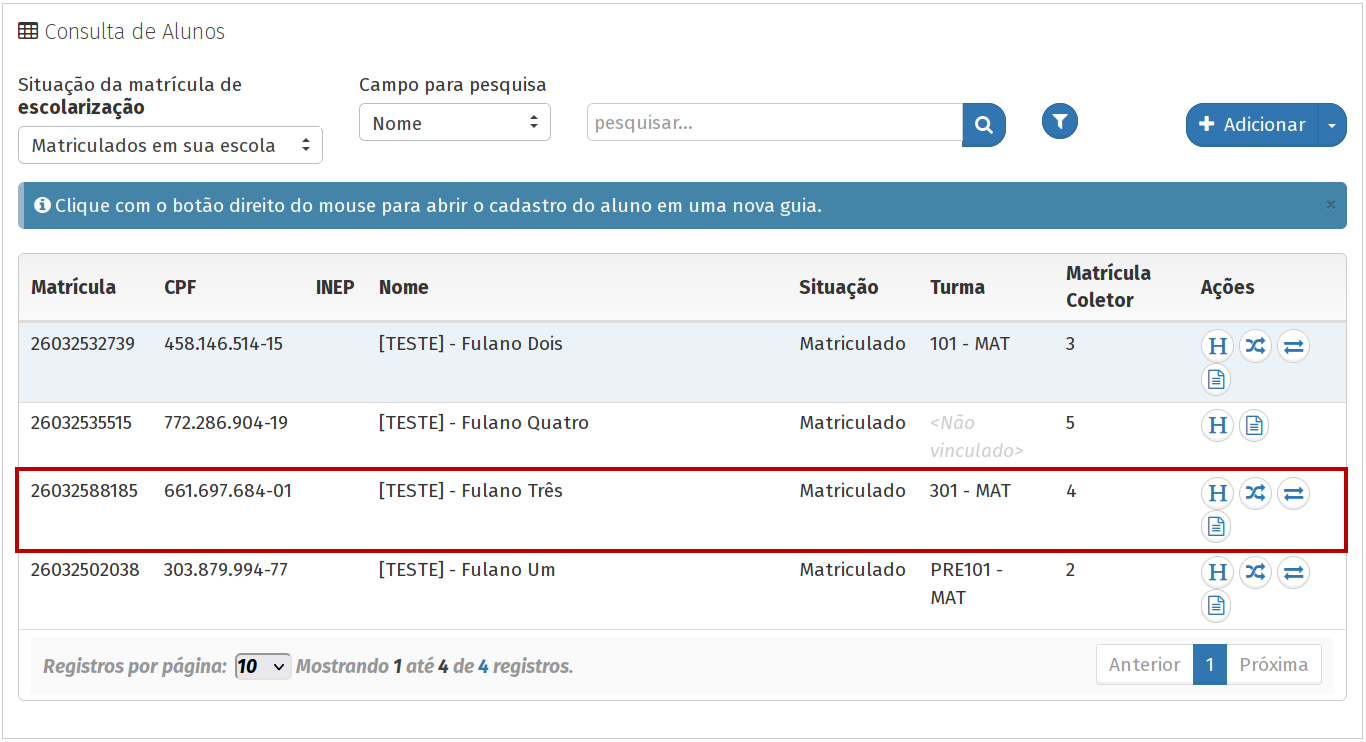Open history (H) for Fulano Quatro

coord(1217,425)
